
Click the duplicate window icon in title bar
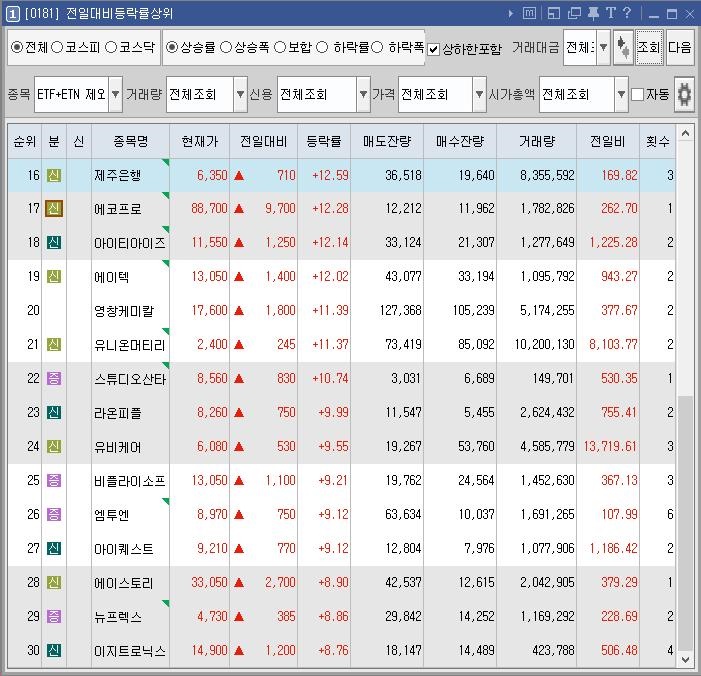[574, 13]
